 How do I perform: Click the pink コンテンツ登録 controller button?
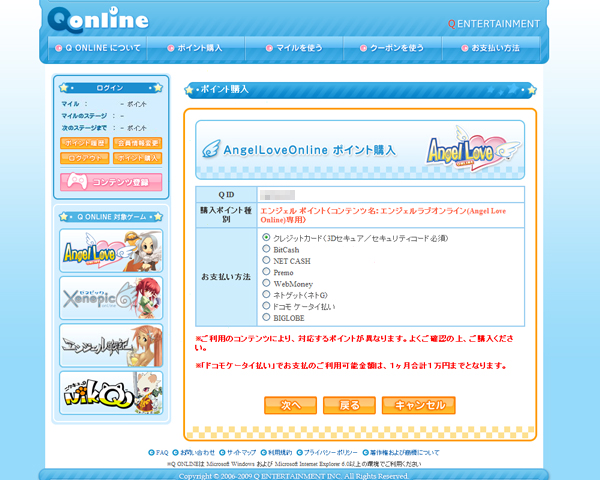(111, 182)
